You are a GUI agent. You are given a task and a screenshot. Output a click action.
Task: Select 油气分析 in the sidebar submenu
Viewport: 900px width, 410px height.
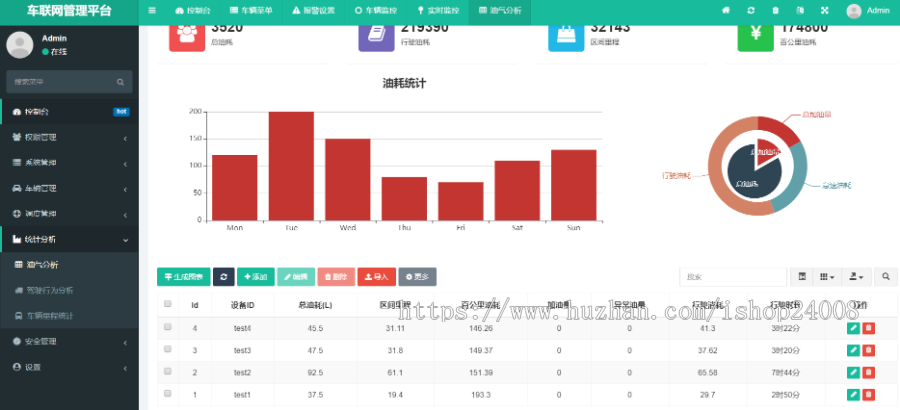click(69, 265)
